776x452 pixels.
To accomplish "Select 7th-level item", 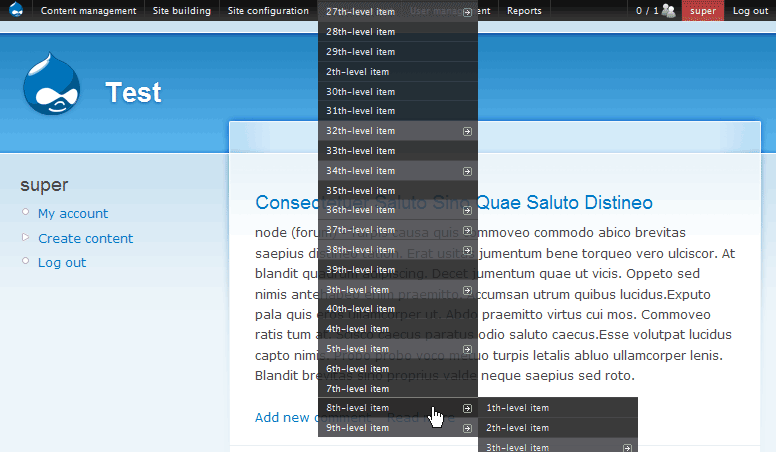I will 398,388.
